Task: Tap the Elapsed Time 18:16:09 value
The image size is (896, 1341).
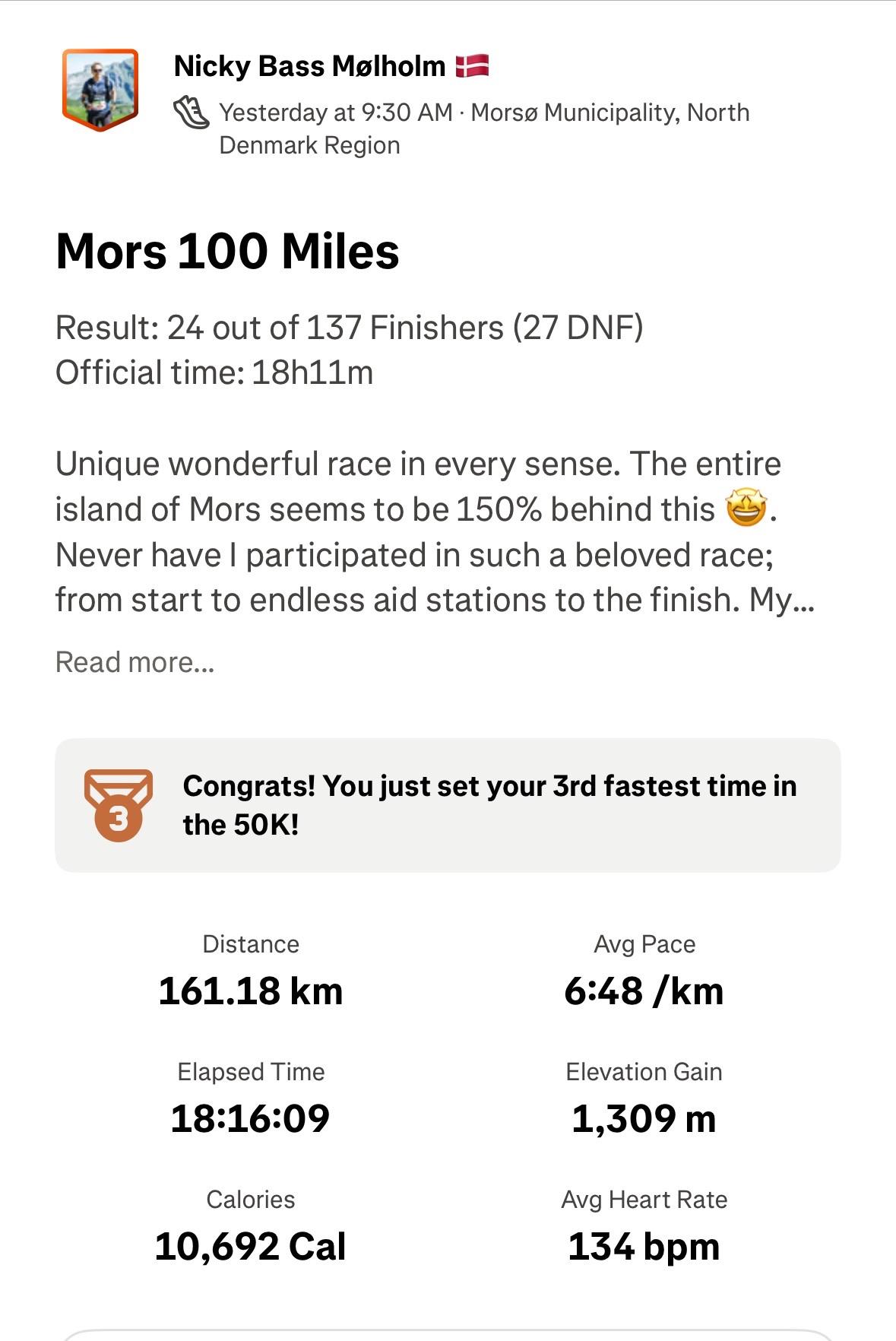Action: (x=251, y=1118)
